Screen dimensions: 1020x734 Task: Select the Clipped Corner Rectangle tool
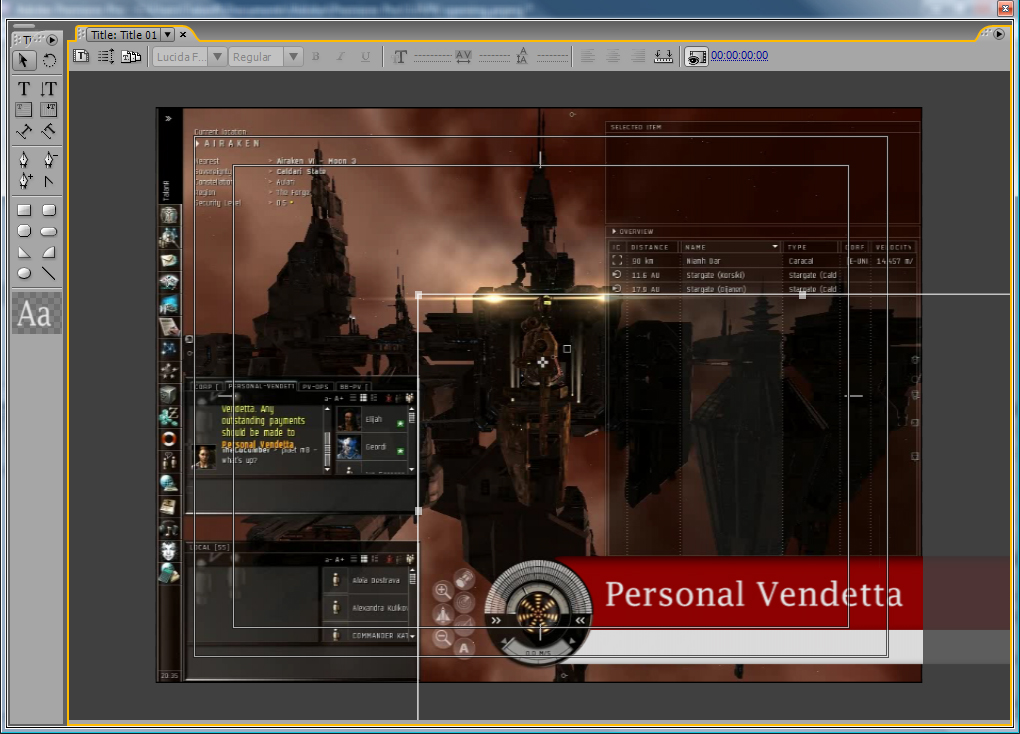point(23,231)
